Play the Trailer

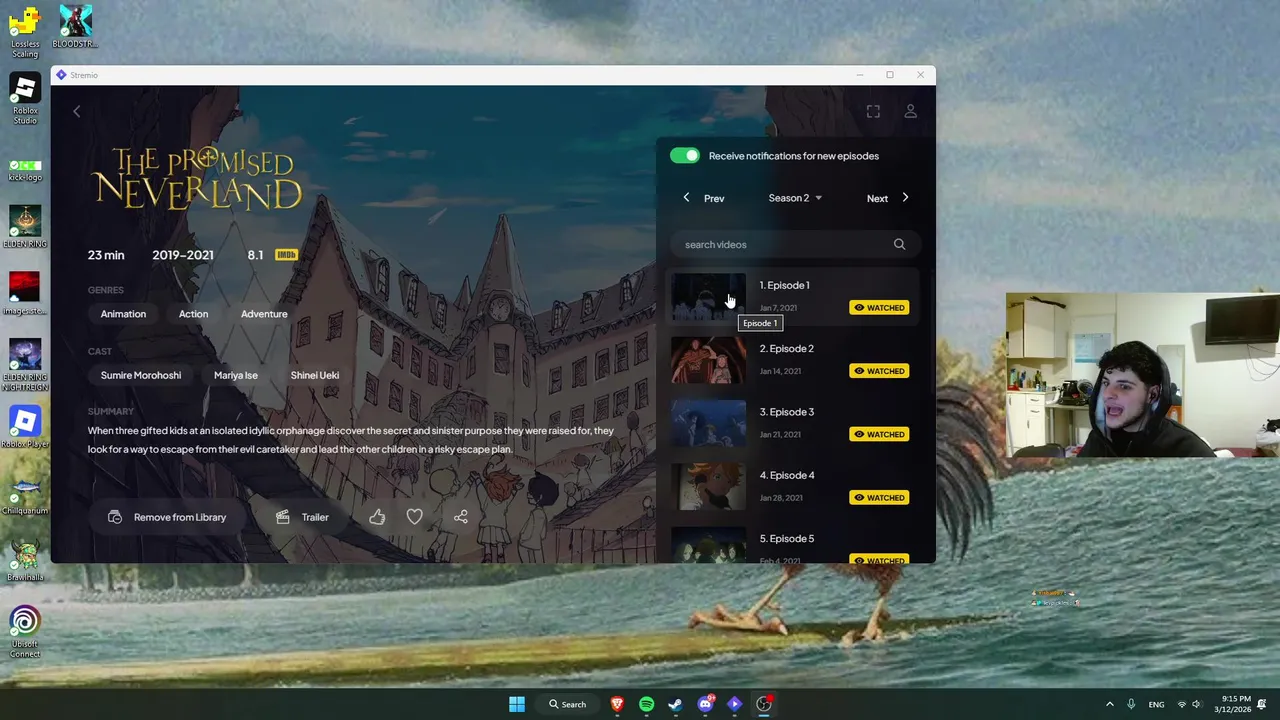pyautogui.click(x=302, y=517)
